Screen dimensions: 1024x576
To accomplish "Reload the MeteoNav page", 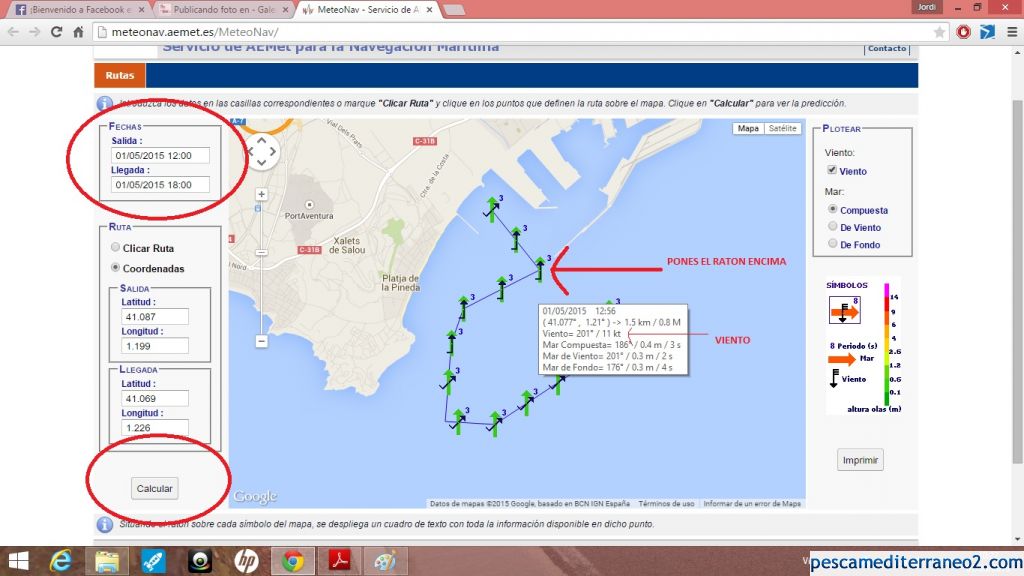I will 56,31.
